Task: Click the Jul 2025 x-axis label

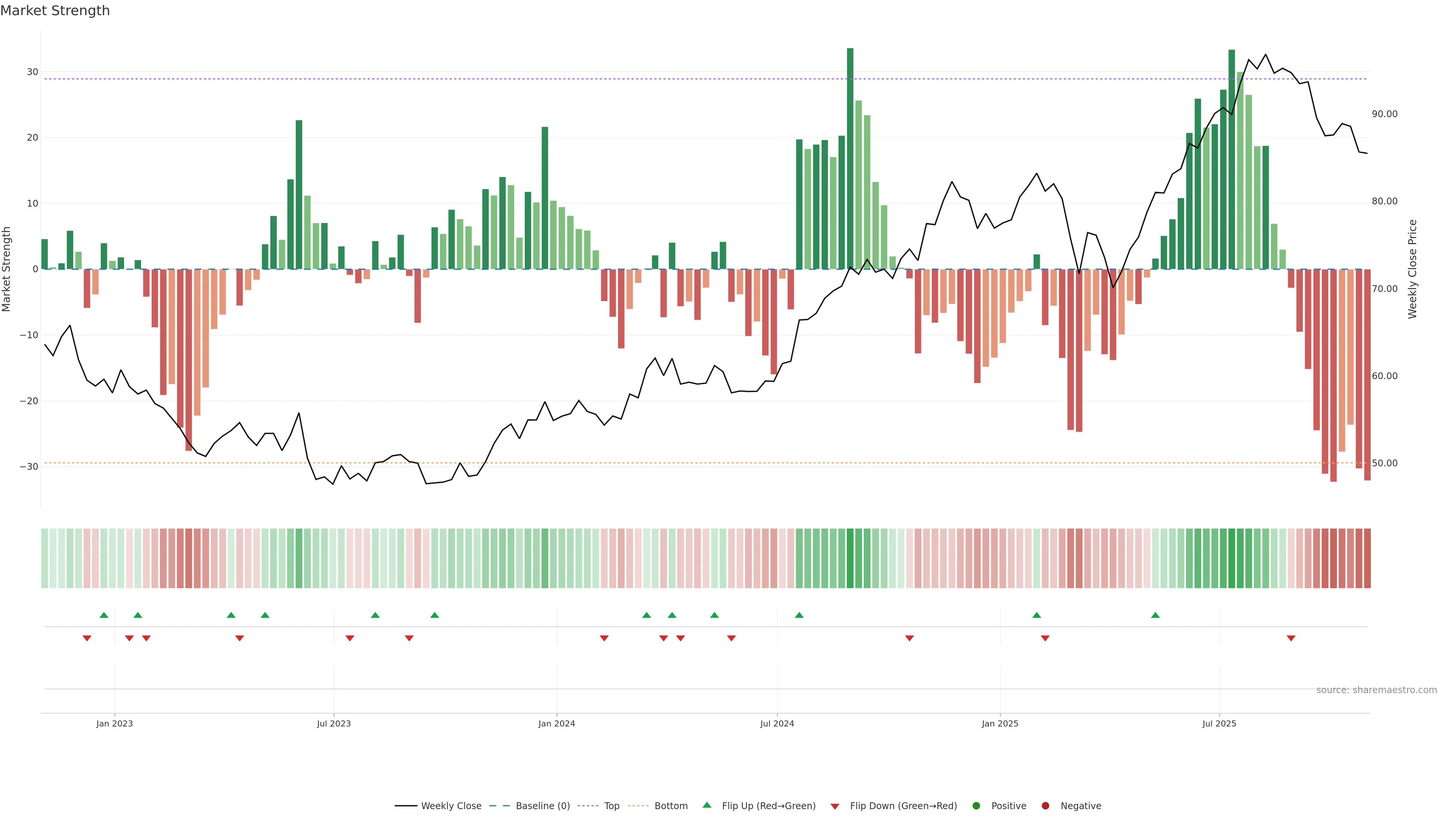Action: click(1219, 723)
